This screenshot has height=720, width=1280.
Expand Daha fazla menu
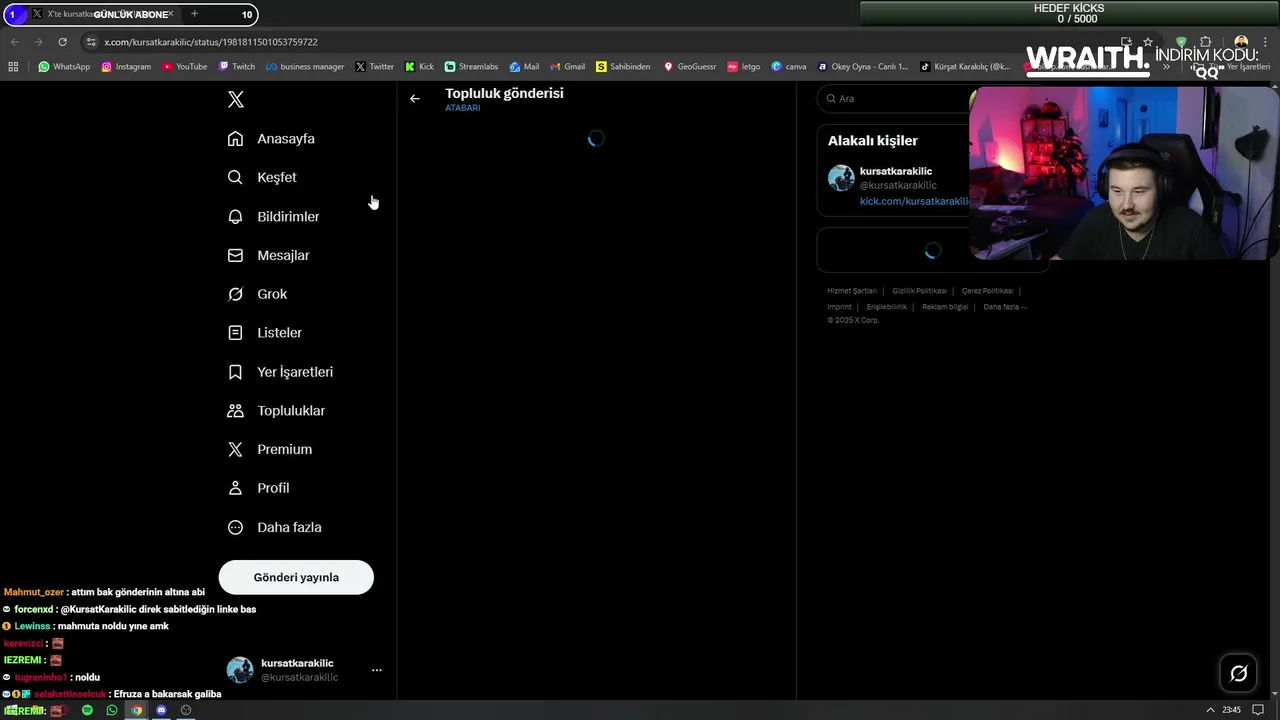coord(274,527)
